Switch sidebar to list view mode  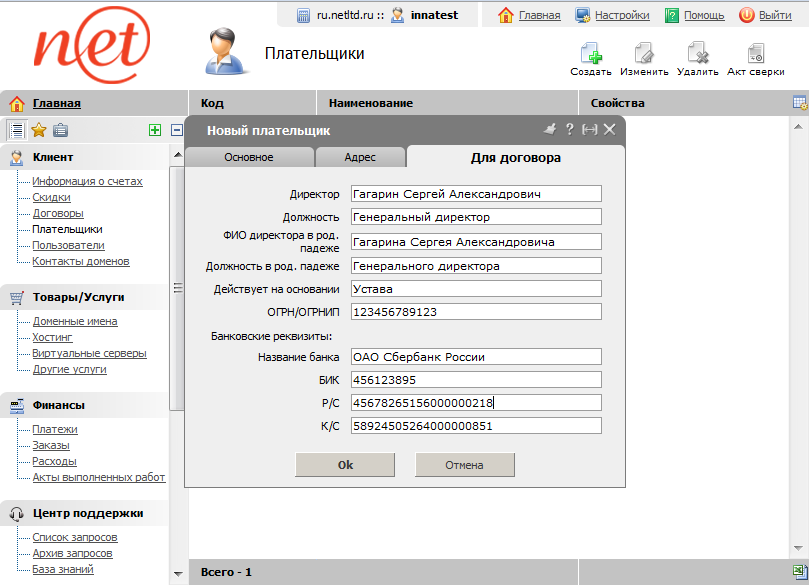pos(17,130)
